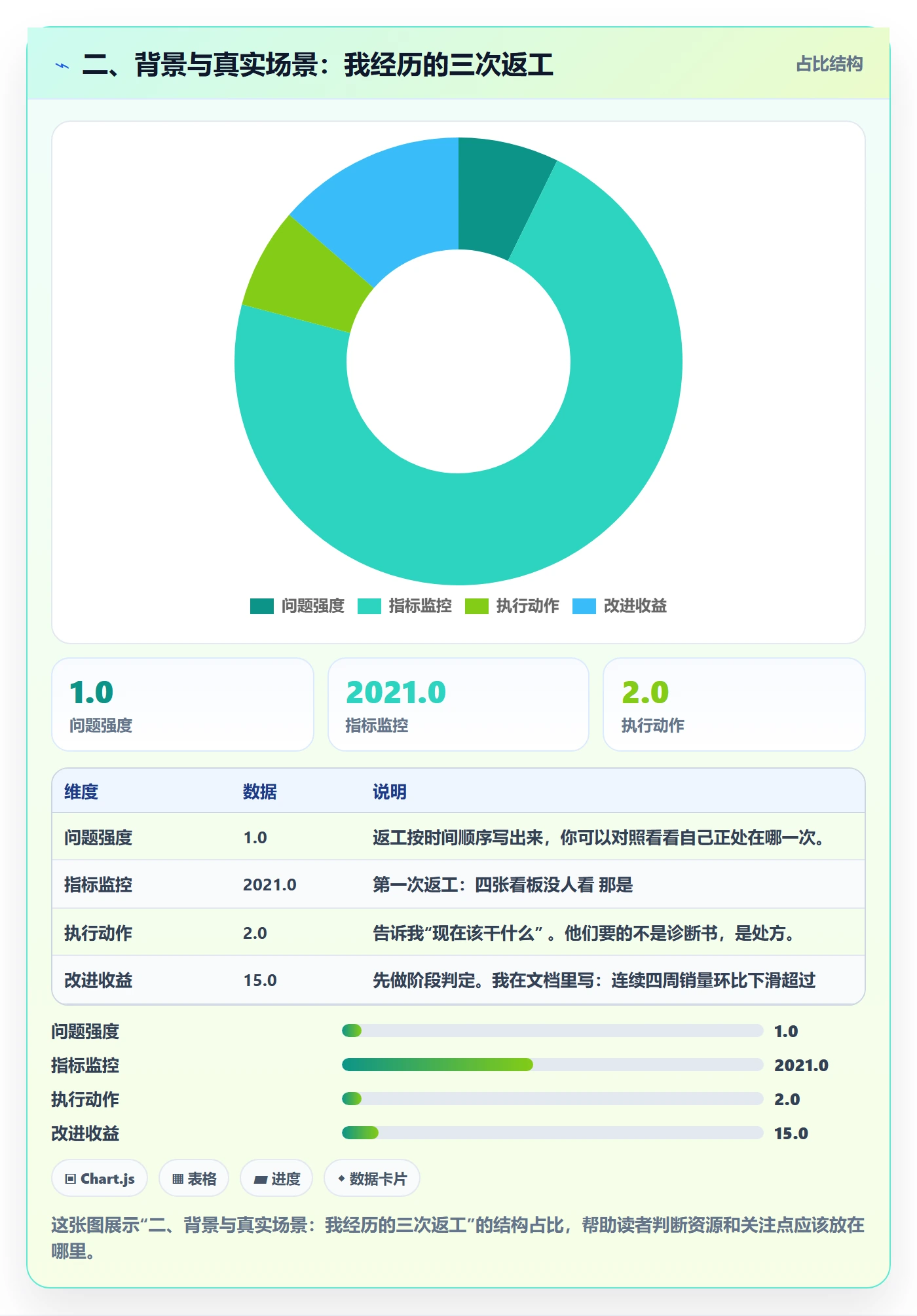917x1316 pixels.
Task: Select the 问题强度 table row name
Action: pyautogui.click(x=98, y=837)
